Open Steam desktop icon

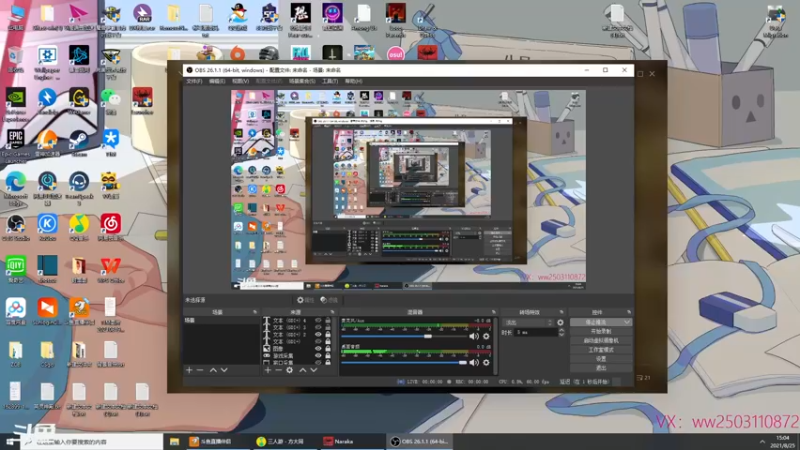click(79, 142)
